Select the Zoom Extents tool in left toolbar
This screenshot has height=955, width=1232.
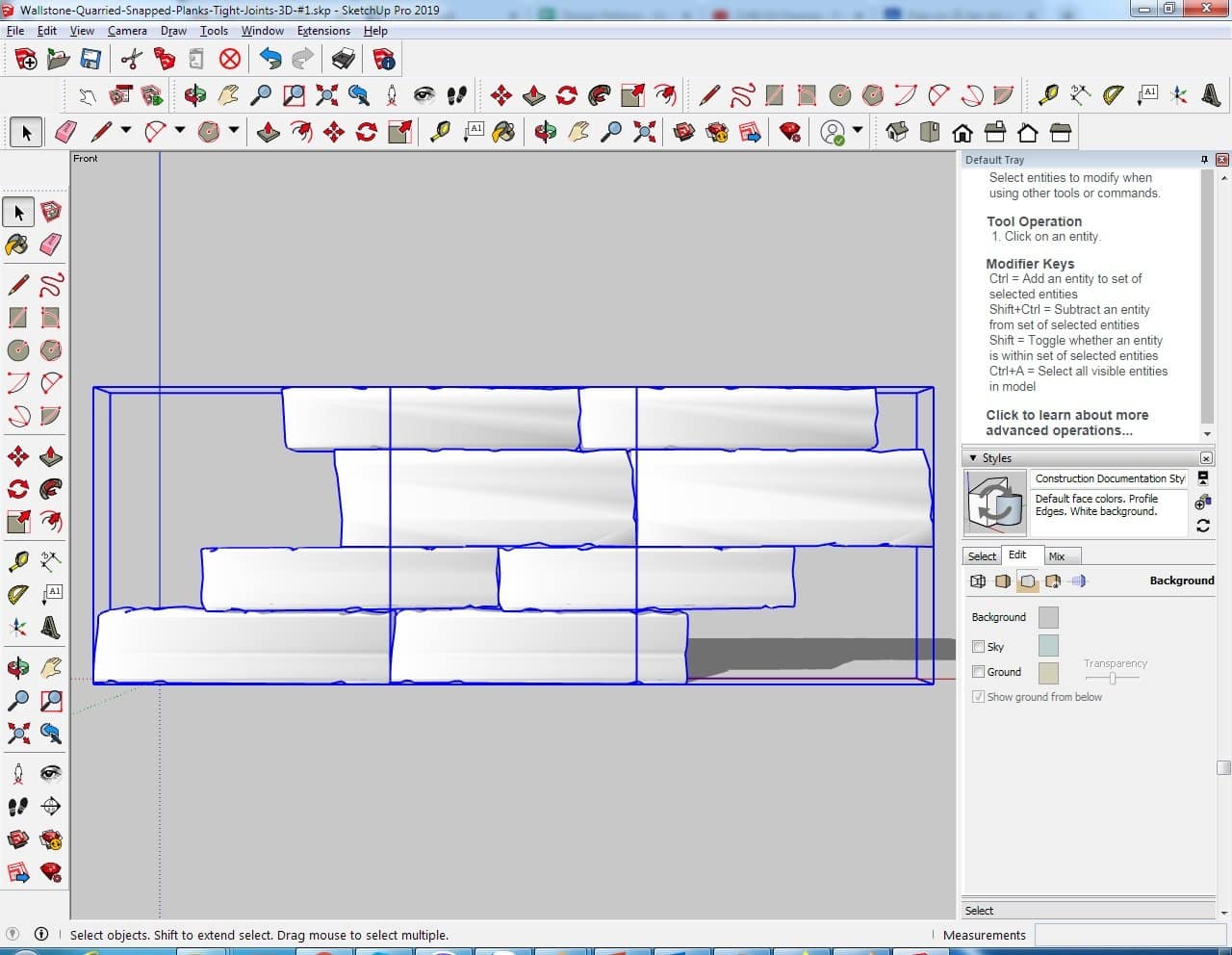(x=17, y=735)
